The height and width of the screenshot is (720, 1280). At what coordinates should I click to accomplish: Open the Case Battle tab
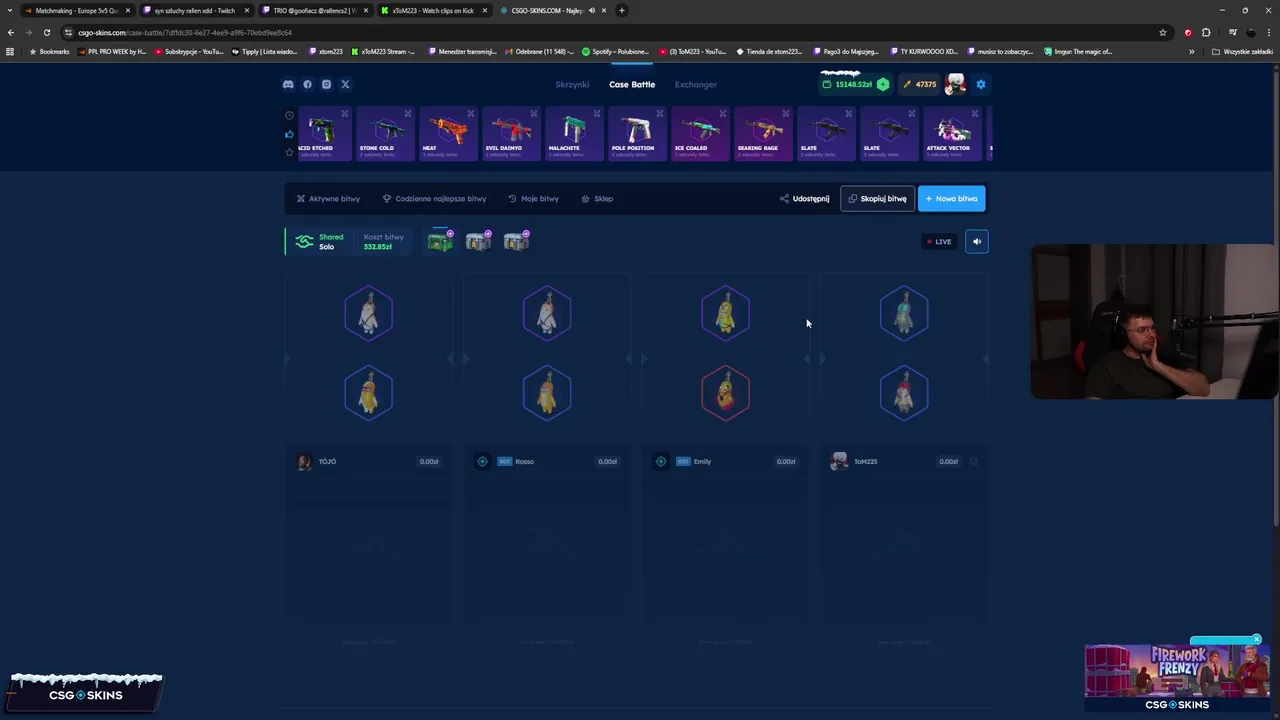pos(632,84)
